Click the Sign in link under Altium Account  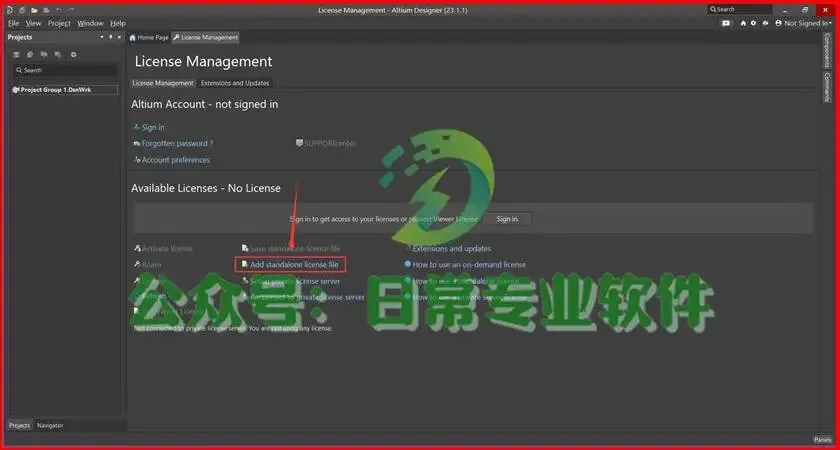coord(153,128)
